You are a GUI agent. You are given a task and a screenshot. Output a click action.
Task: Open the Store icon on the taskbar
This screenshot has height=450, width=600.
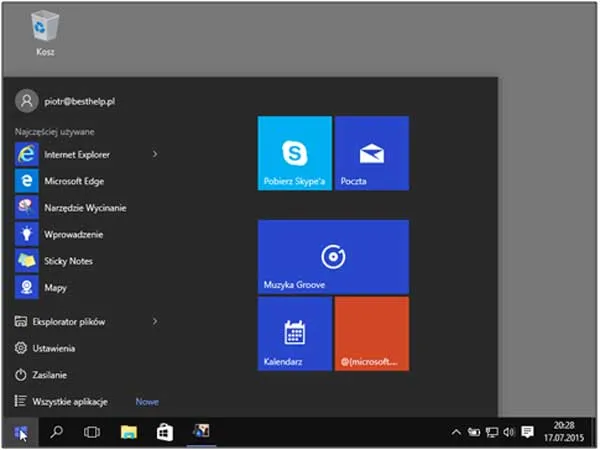point(164,432)
